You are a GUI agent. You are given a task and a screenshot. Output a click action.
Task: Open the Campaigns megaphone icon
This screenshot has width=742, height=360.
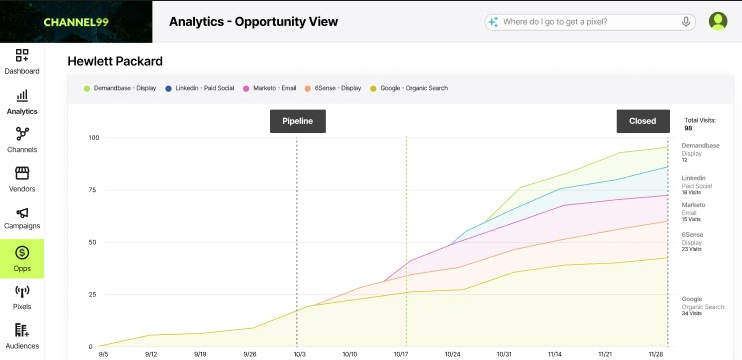(22, 212)
